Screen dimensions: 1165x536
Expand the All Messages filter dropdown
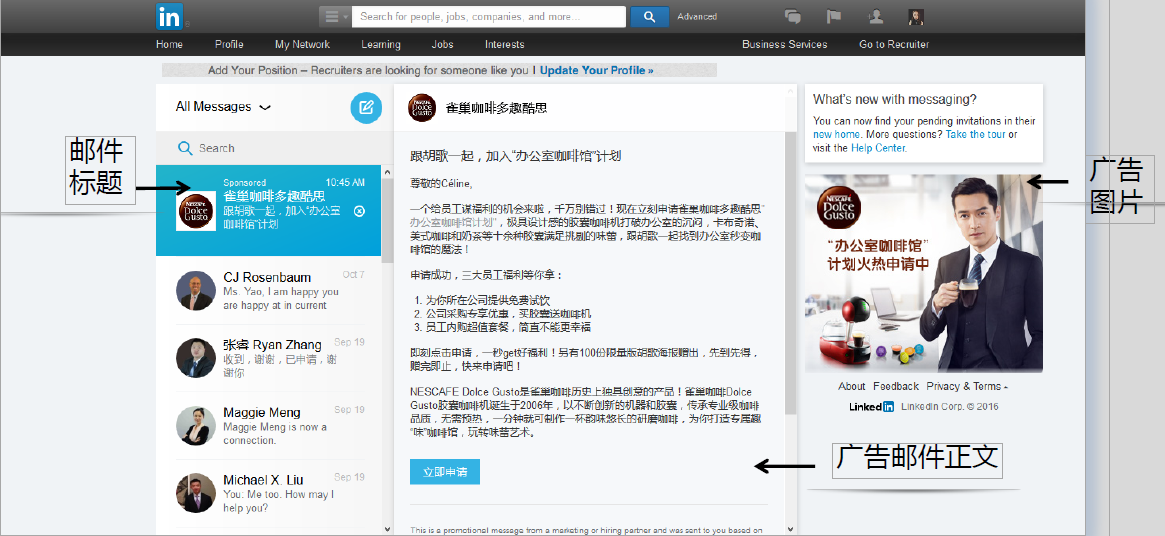pyautogui.click(x=223, y=107)
